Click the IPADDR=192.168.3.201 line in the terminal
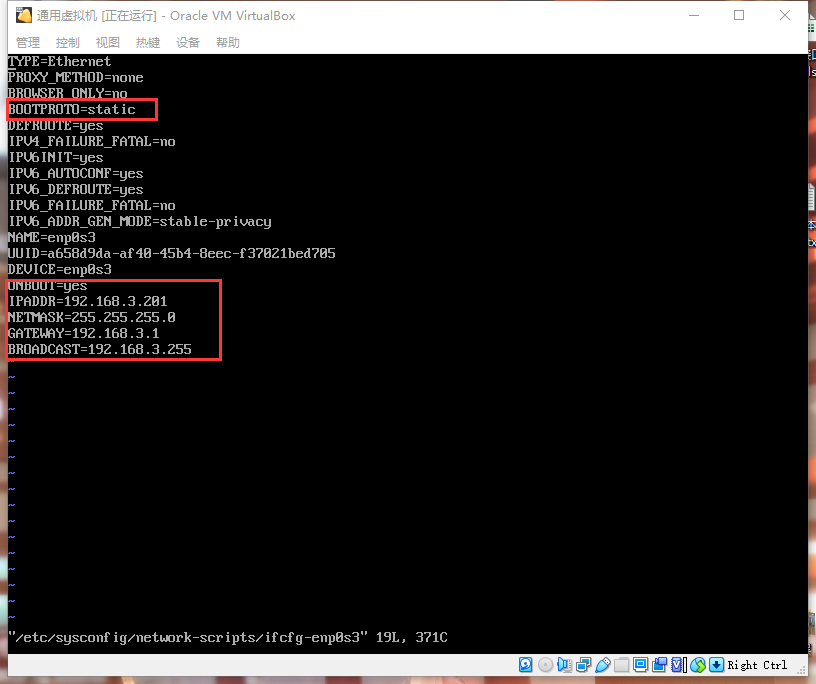 click(88, 301)
